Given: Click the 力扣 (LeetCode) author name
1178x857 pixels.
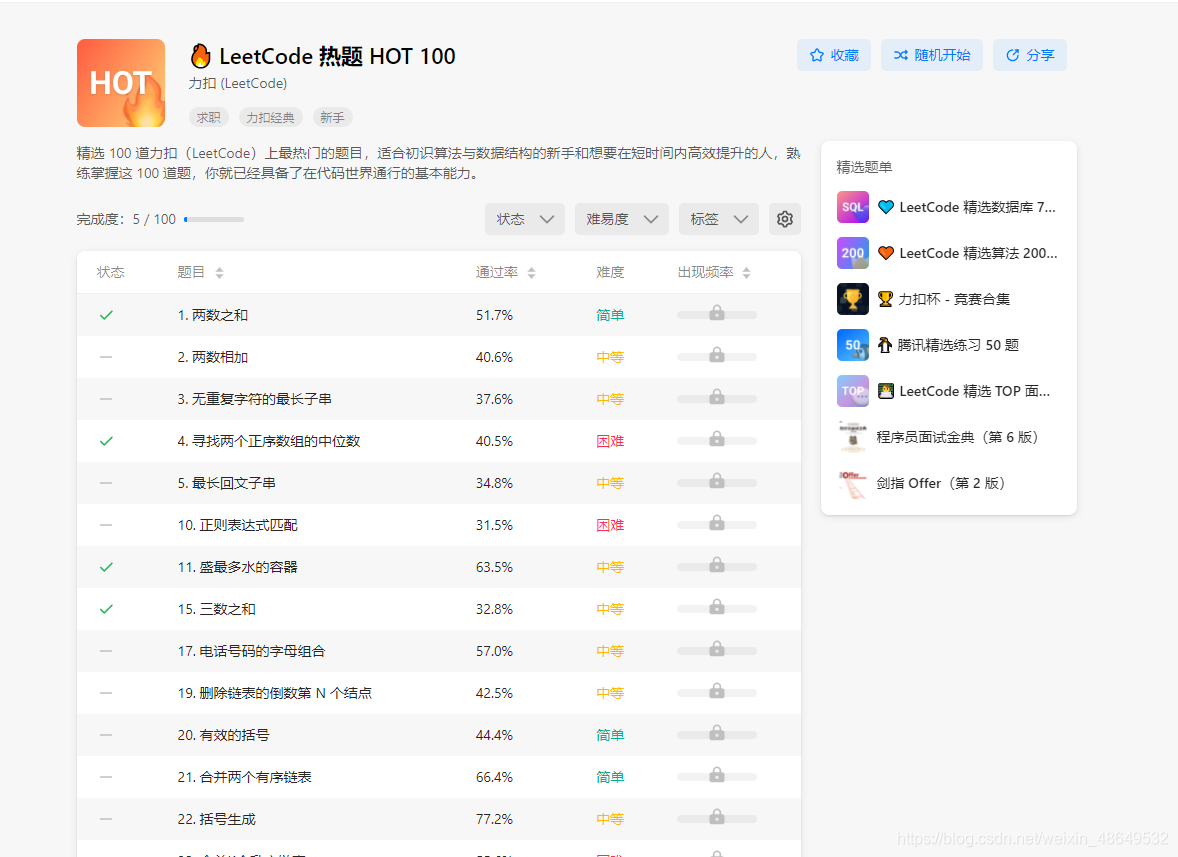Looking at the screenshot, I should coord(237,83).
